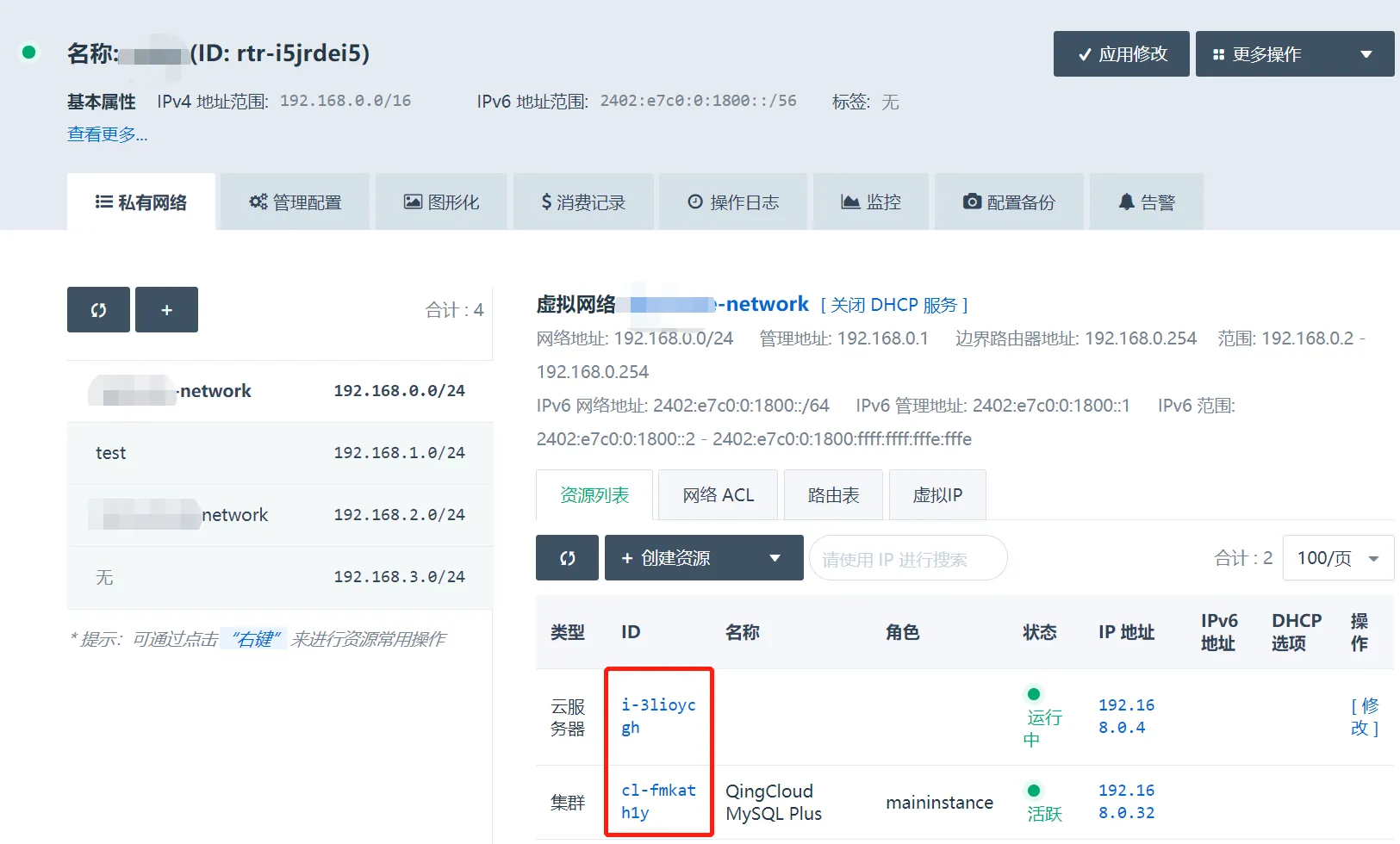Click the plus icon to add private network
Viewport: 1400px width, 844px height.
point(166,310)
